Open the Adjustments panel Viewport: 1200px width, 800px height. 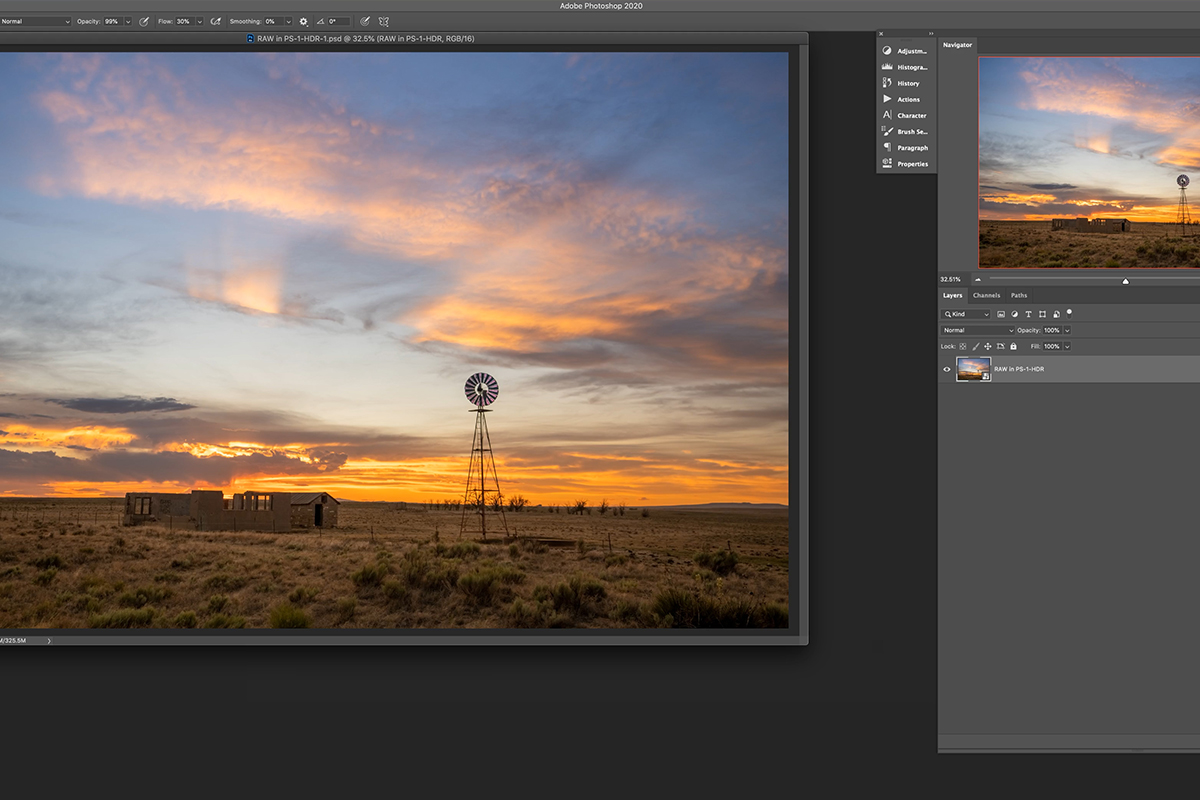click(x=907, y=51)
